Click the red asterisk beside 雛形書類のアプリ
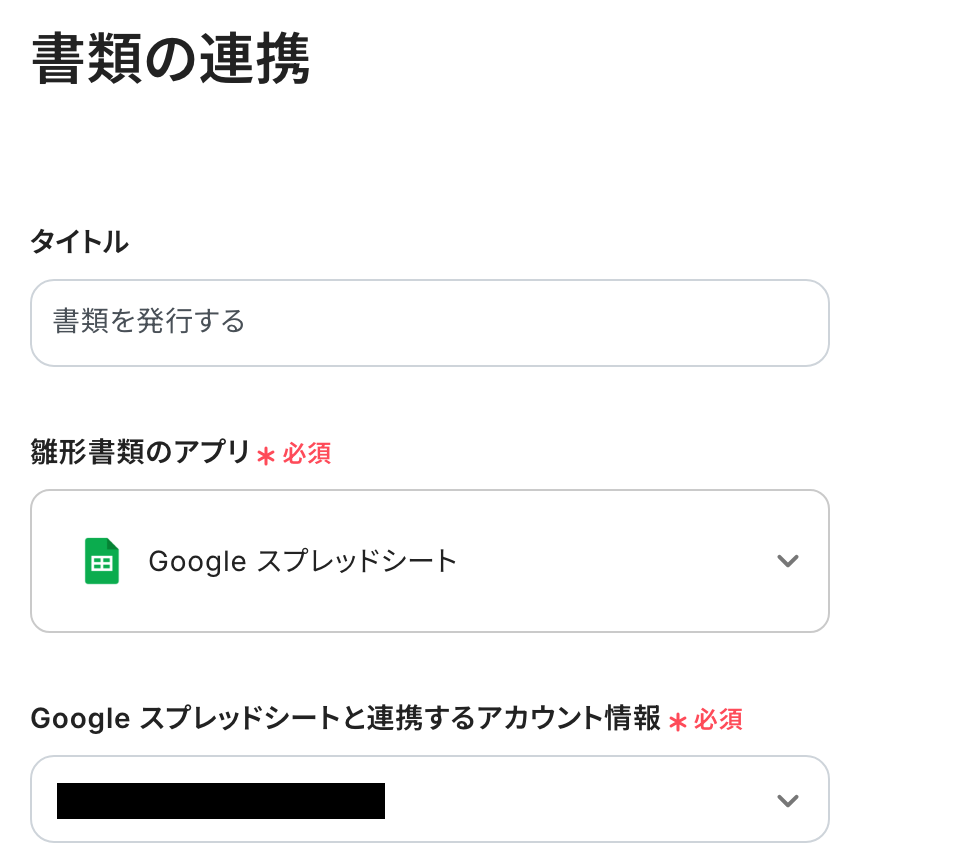This screenshot has height=850, width=968. [x=265, y=456]
